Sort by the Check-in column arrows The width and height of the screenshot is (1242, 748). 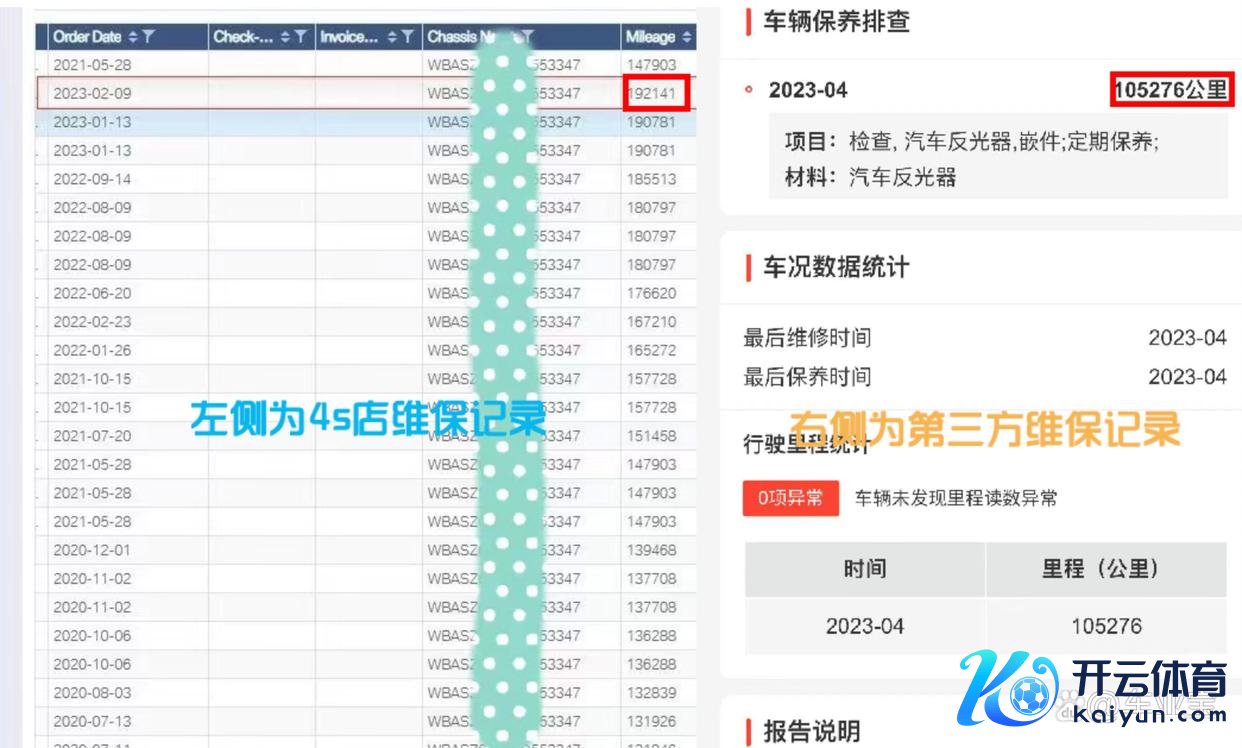pyautogui.click(x=286, y=37)
